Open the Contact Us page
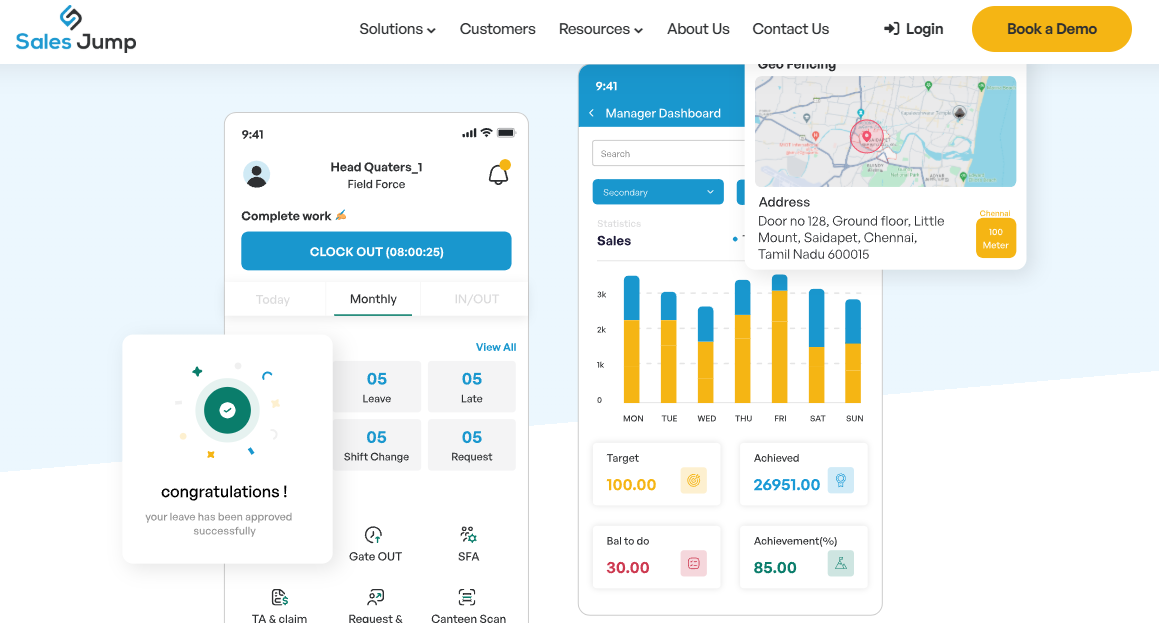Viewport: 1159px width, 623px height. coord(790,29)
